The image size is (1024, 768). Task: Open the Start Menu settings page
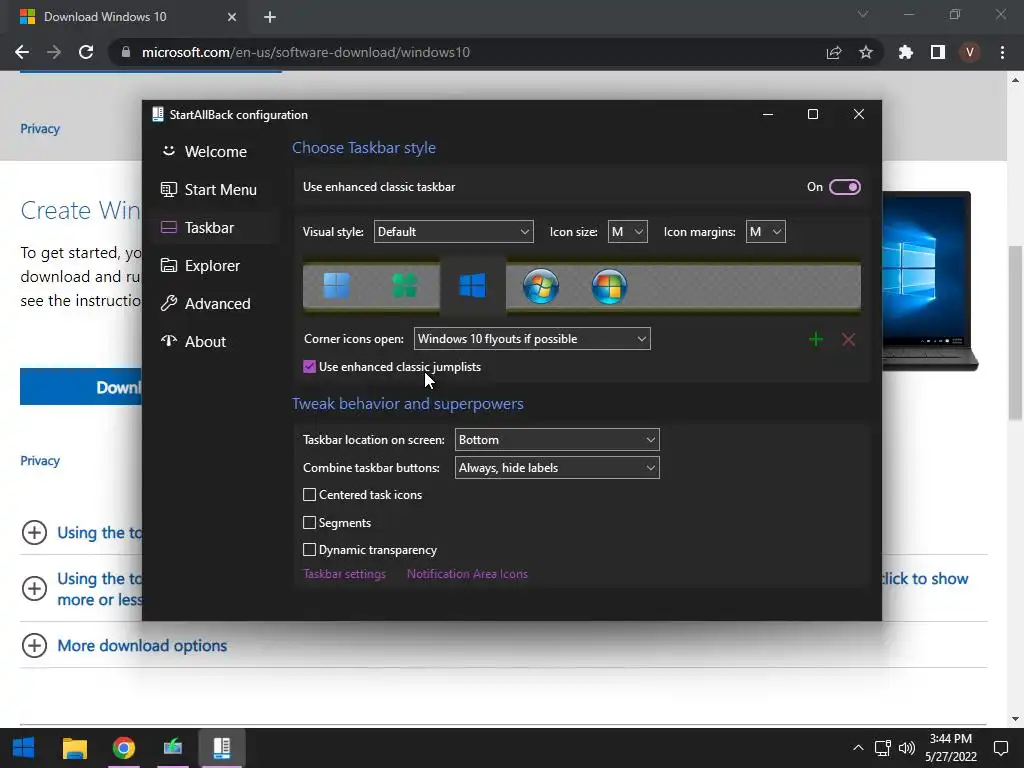pyautogui.click(x=216, y=189)
